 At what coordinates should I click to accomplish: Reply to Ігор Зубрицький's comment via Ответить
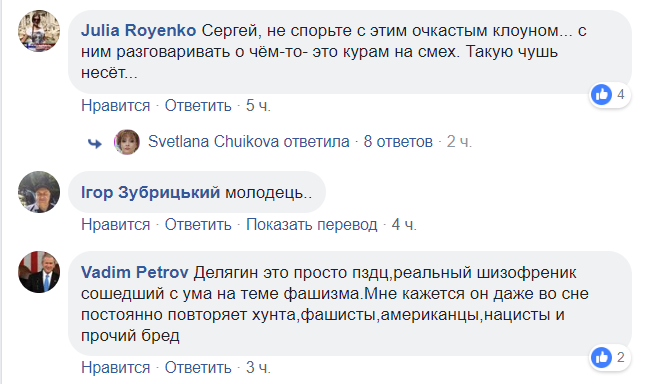pyautogui.click(x=198, y=224)
